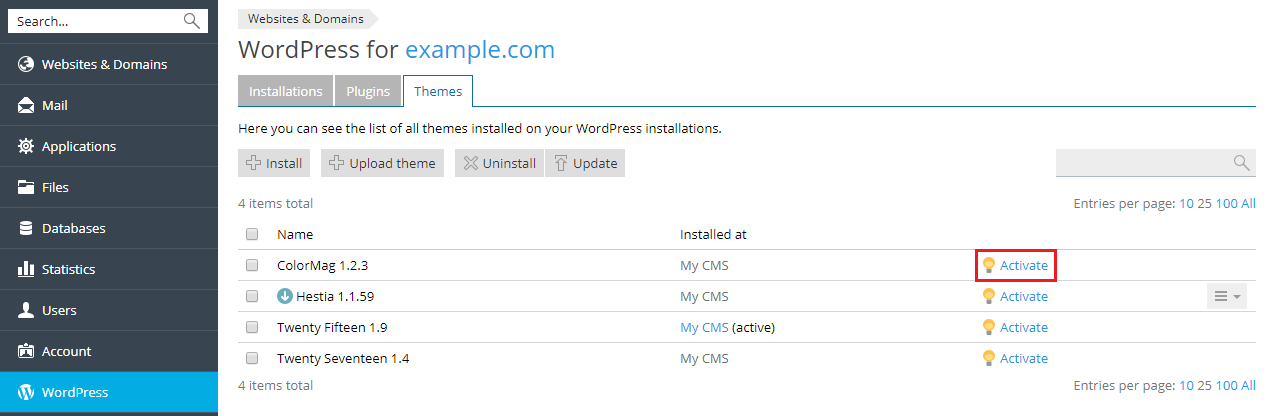Click the Statistics bar chart icon
Screen dimensions: 1271x416
point(26,269)
